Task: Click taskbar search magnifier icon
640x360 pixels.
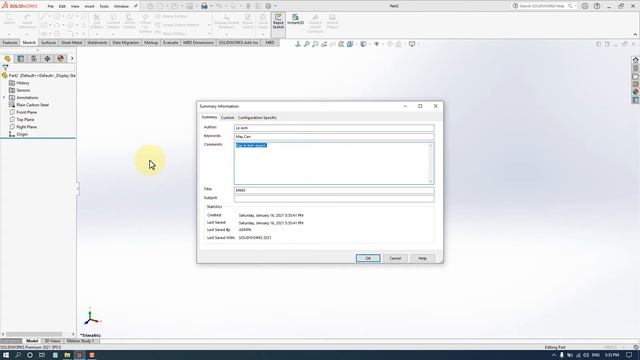Action: click(18, 355)
